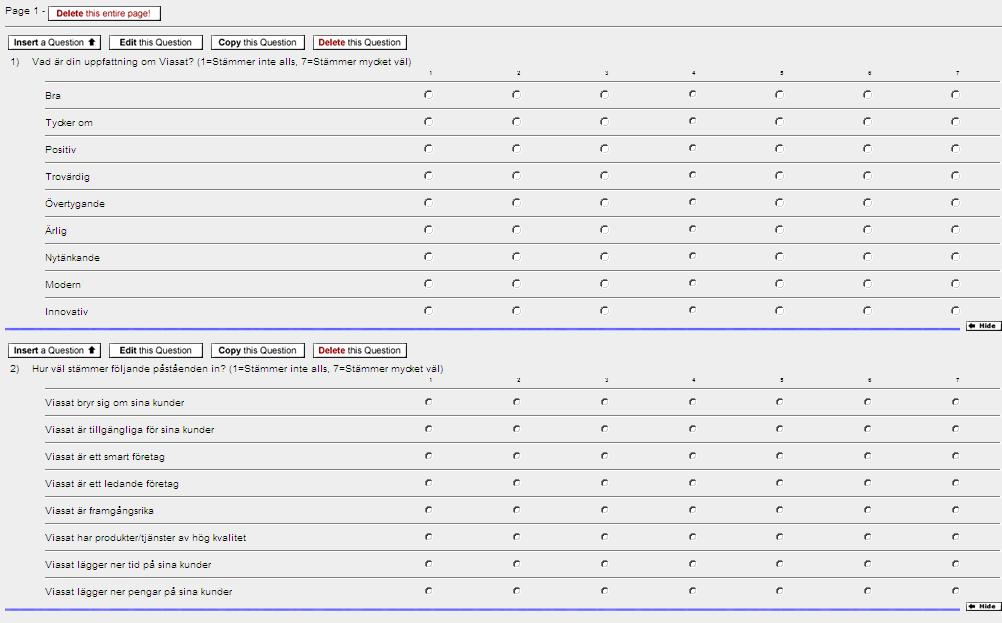Pick rating 1 for Övertygande
This screenshot has width=1002, height=623.
(x=428, y=203)
